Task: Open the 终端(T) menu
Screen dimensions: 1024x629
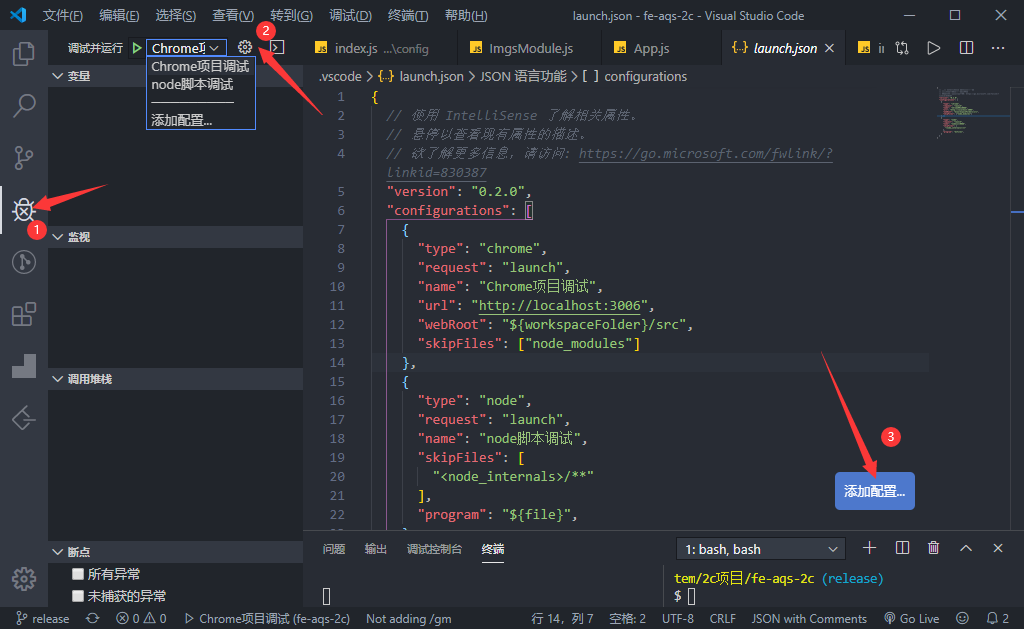Action: tap(407, 16)
